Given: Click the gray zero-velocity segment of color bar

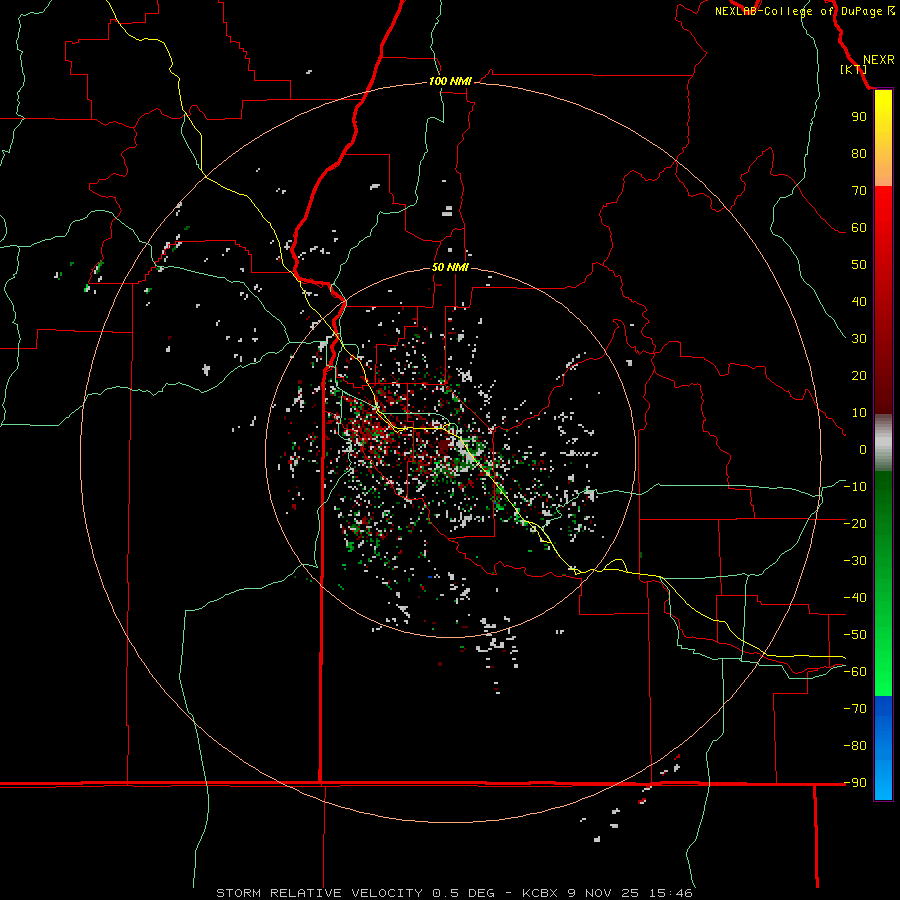Looking at the screenshot, I should point(883,443).
